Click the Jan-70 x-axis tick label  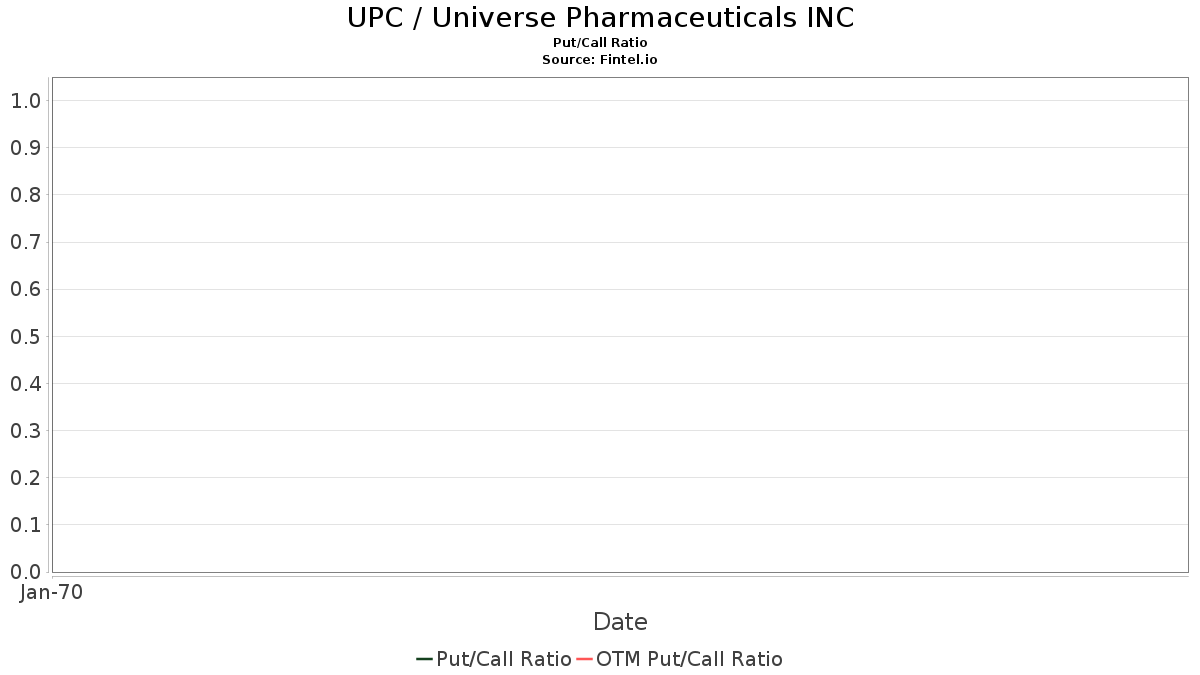coord(51,592)
